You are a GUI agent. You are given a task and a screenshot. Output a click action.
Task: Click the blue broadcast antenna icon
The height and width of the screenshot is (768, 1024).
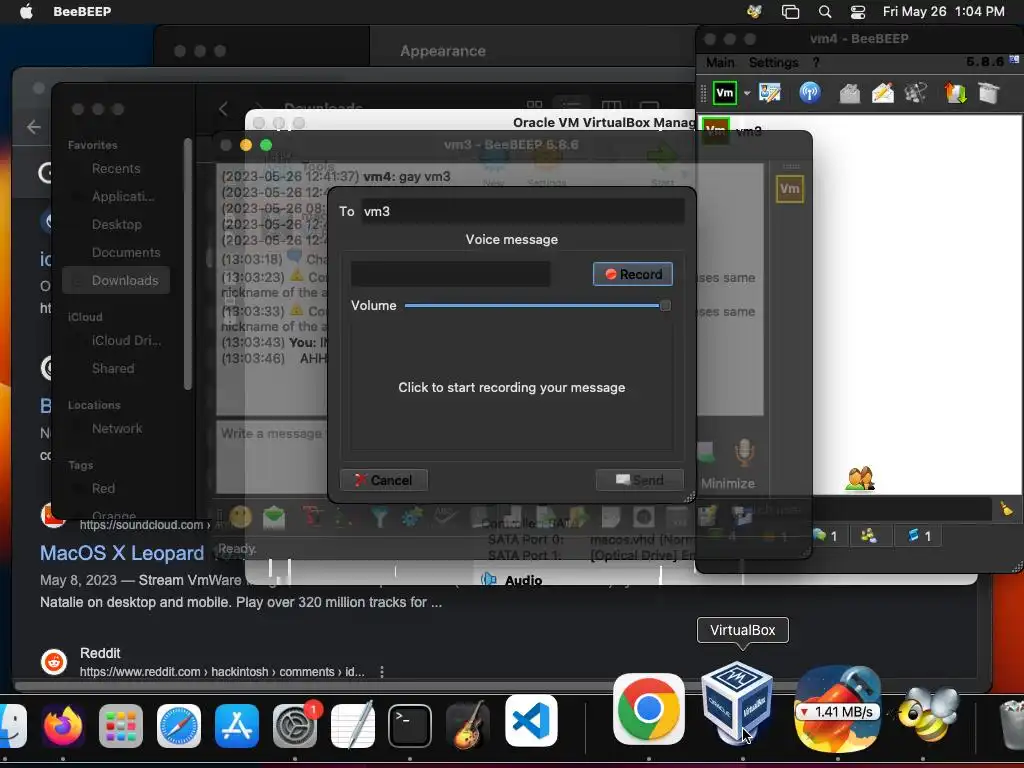click(x=810, y=93)
